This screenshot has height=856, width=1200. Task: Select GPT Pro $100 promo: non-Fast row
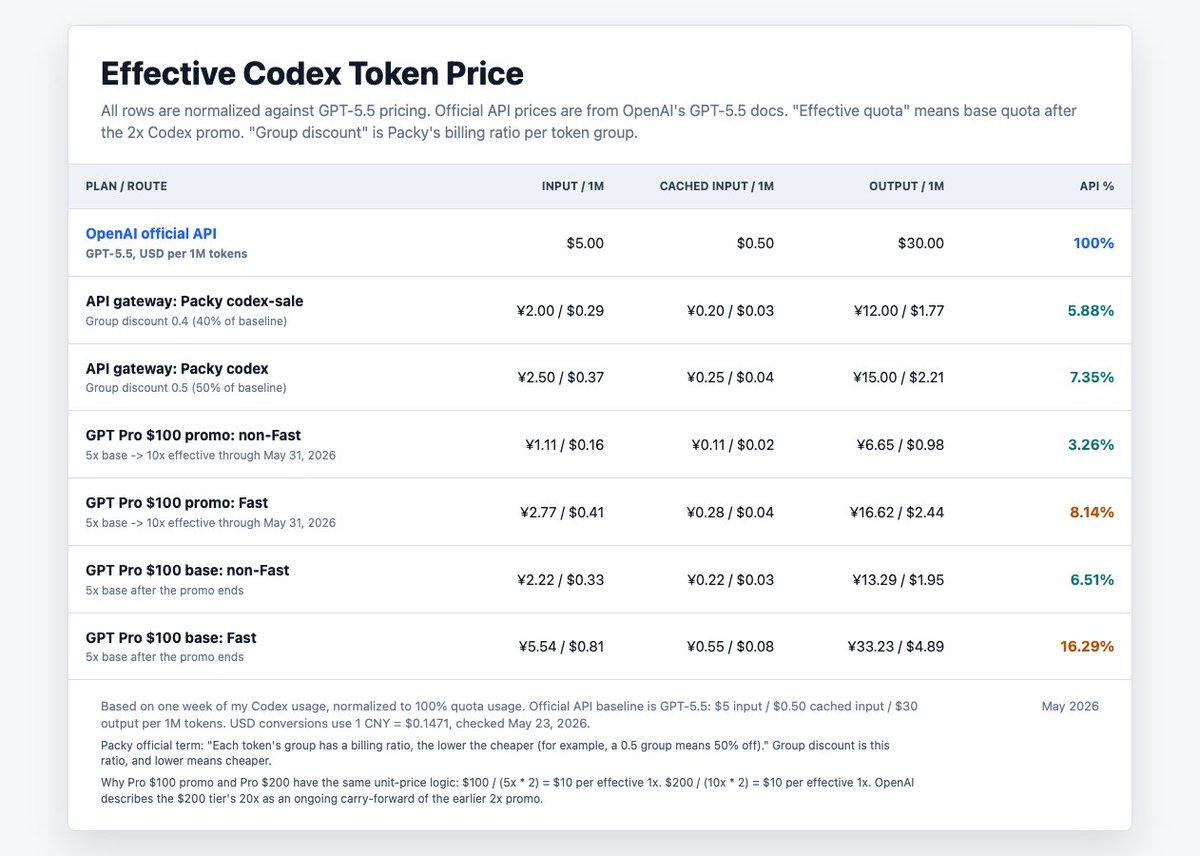(x=600, y=444)
